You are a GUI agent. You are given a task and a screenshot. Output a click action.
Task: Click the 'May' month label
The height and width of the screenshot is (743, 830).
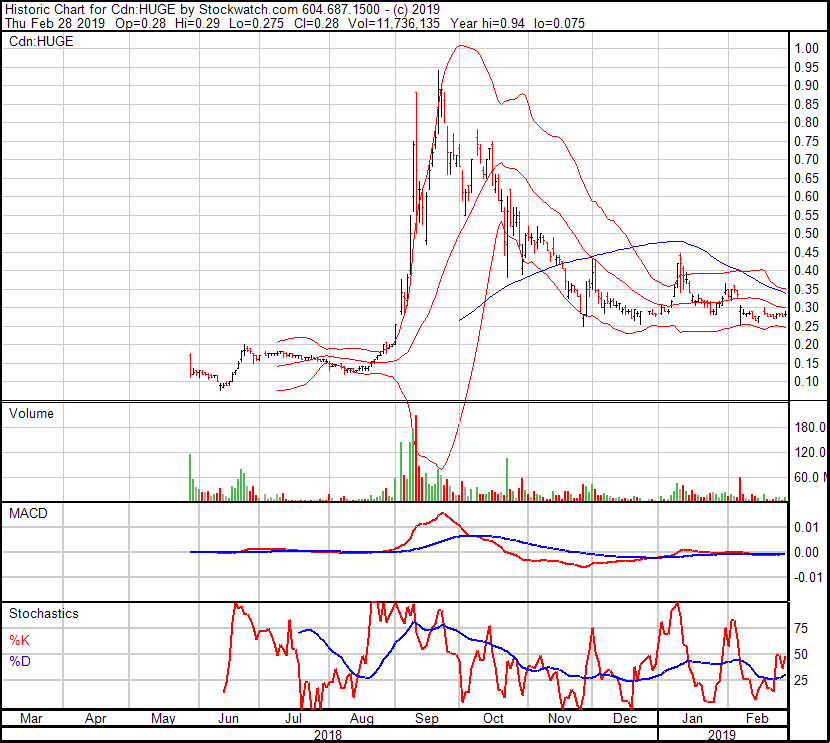tap(163, 718)
